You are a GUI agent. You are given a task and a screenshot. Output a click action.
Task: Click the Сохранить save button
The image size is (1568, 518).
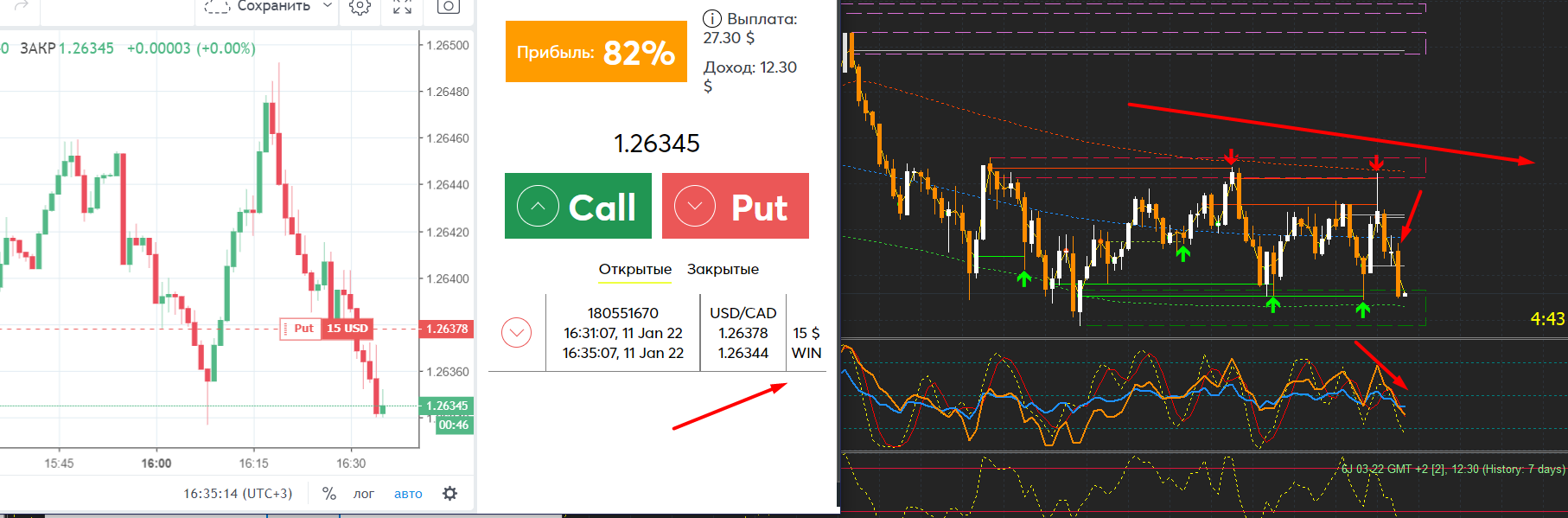(x=273, y=6)
